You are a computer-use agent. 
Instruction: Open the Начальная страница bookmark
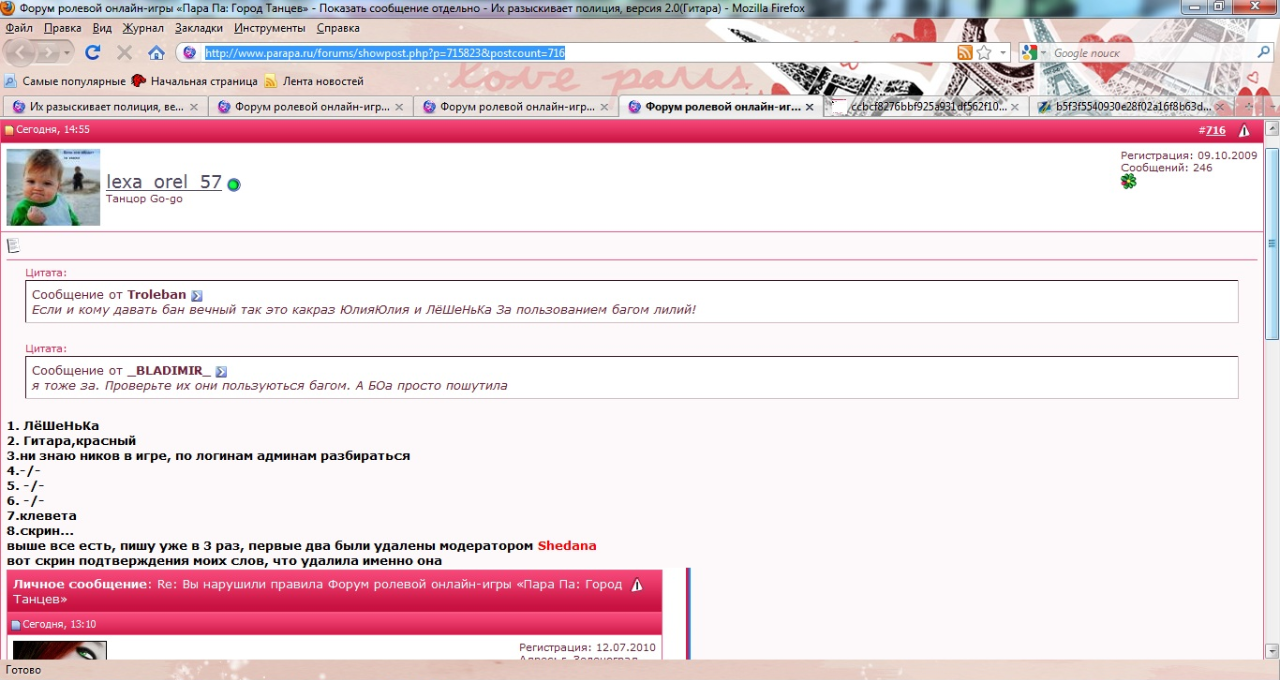(x=195, y=81)
